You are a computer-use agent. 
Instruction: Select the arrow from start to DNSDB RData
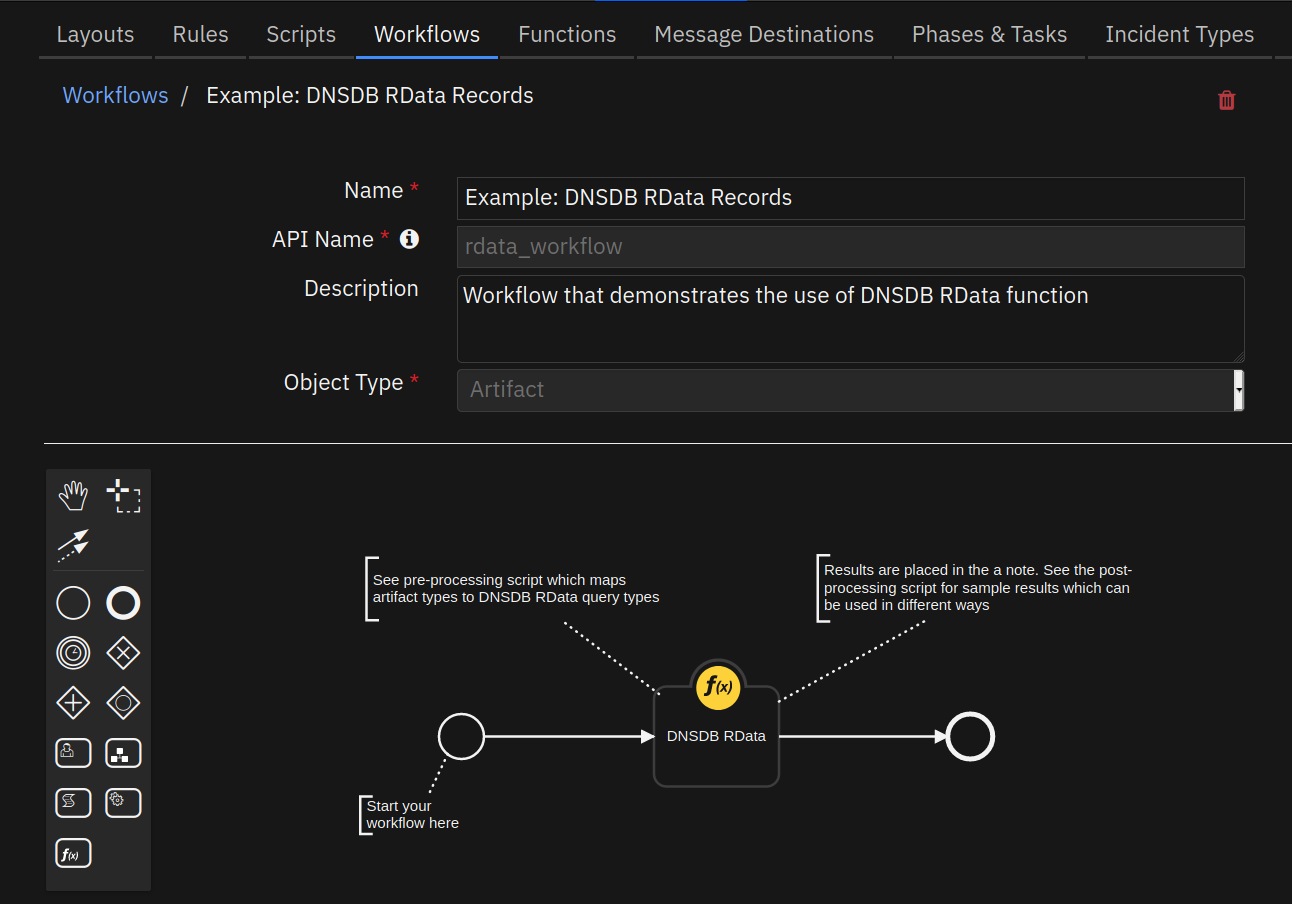click(x=569, y=737)
